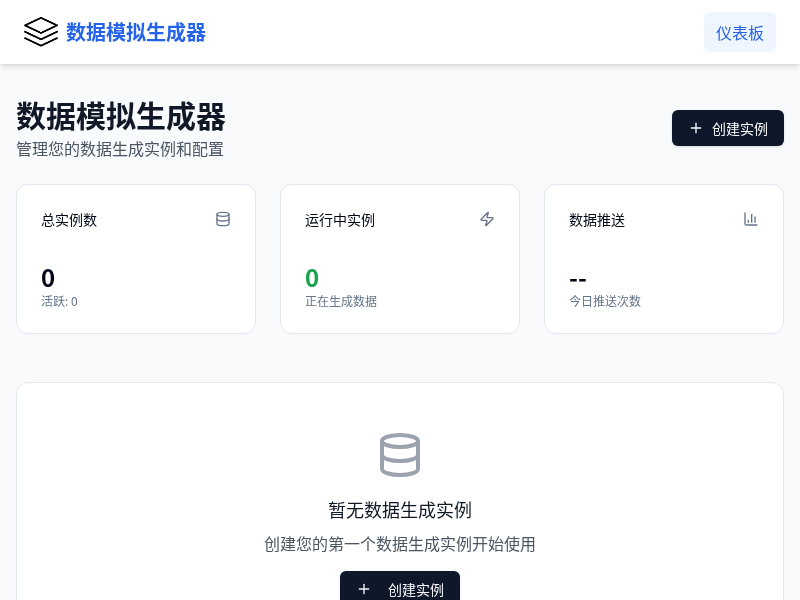Click the stacked layers logo icon
800x600 pixels.
(41, 32)
